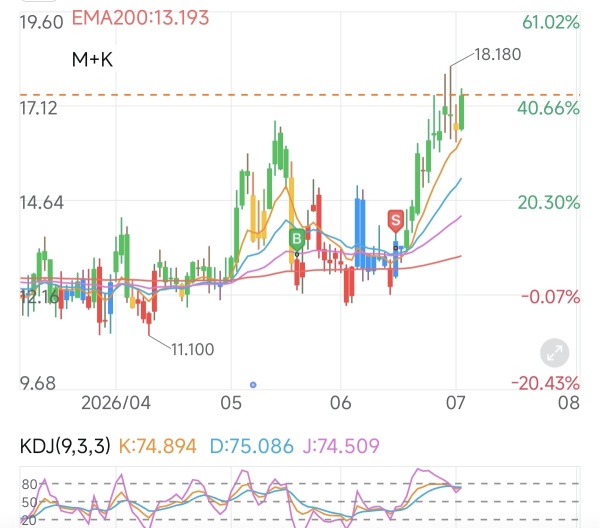Select the 2026/04 date axis label
Viewport: 600px width, 528px height.
[x=116, y=403]
